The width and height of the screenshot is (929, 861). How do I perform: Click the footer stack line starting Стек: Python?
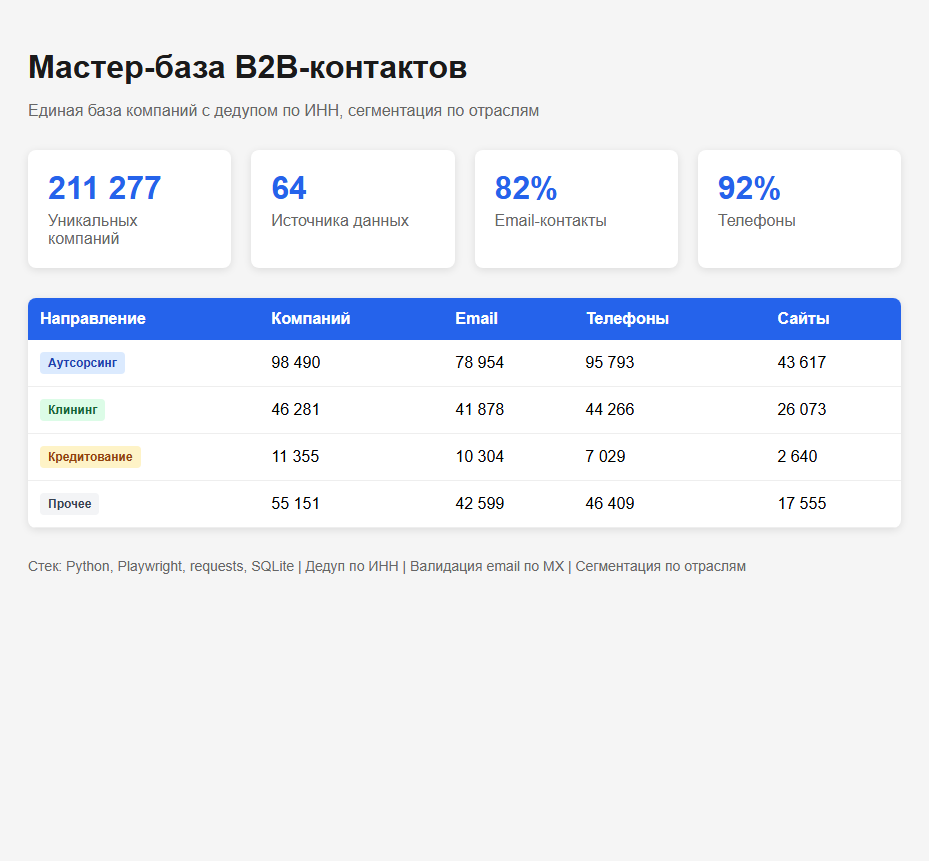point(387,566)
